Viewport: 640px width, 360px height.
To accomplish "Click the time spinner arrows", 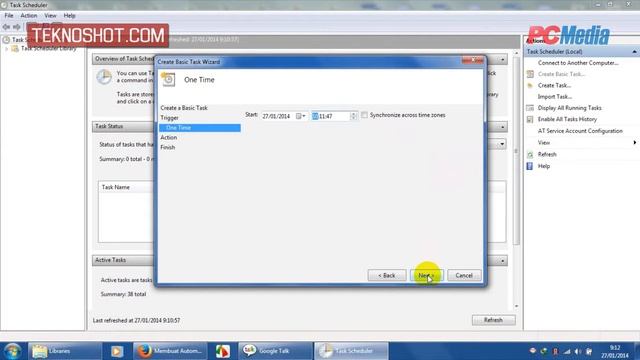I will point(353,116).
